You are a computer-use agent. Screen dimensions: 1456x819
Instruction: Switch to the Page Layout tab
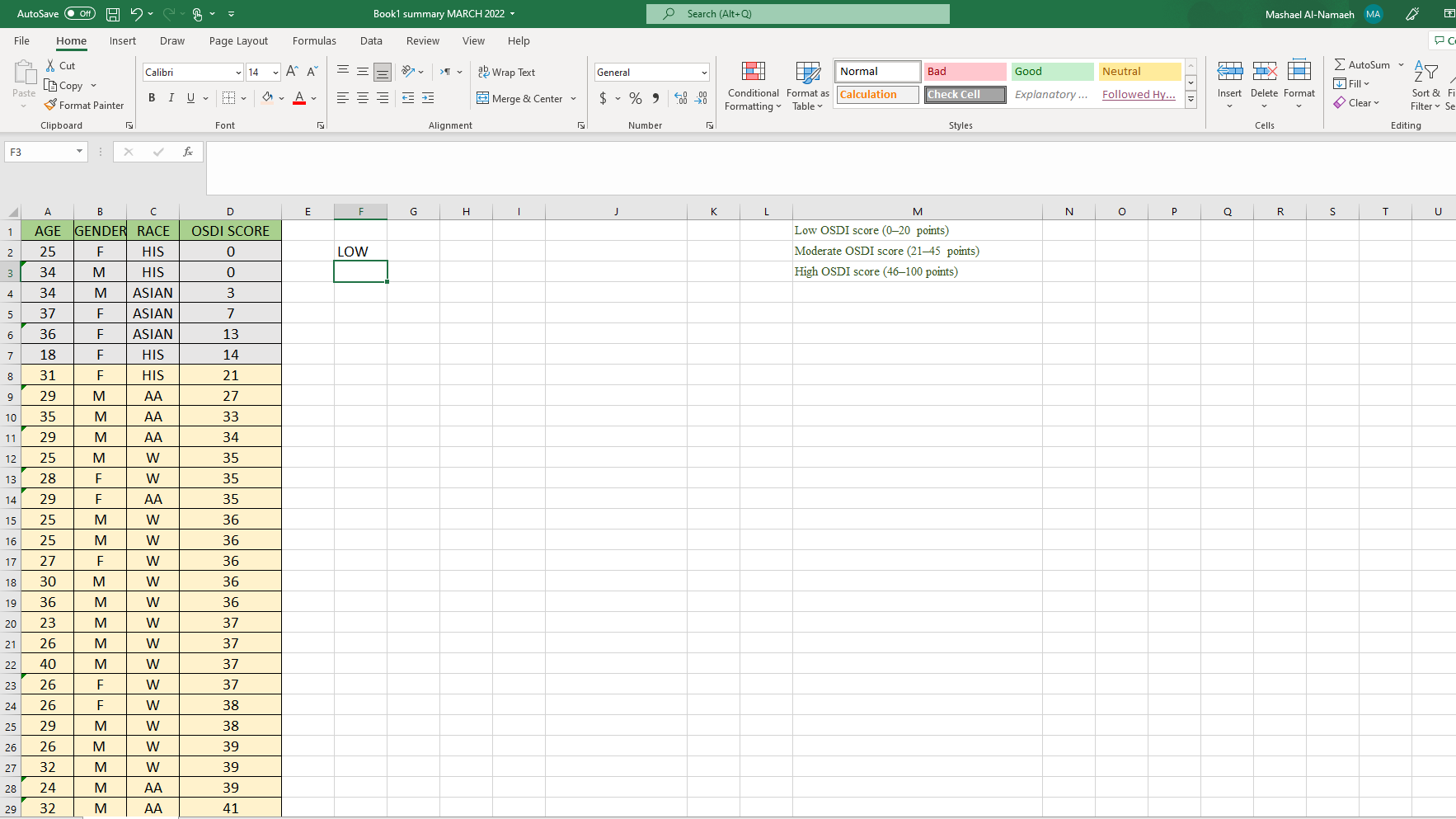tap(238, 41)
